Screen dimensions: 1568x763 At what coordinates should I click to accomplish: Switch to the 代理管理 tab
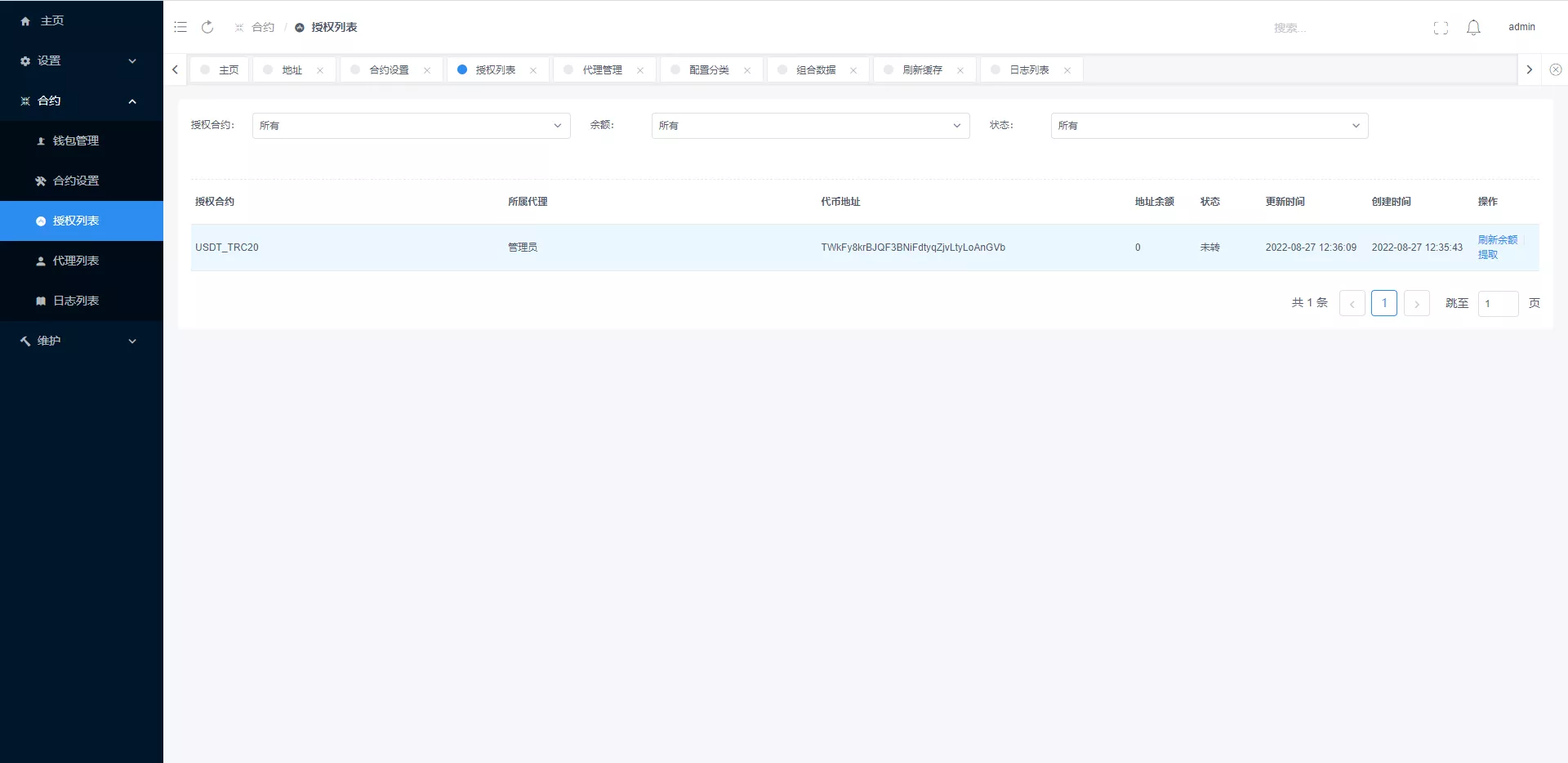click(x=602, y=70)
